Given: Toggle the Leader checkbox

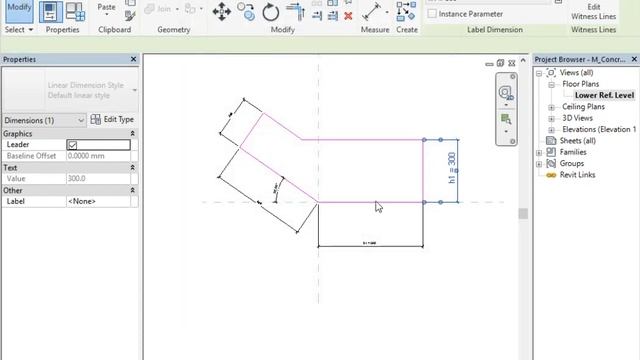Looking at the screenshot, I should (x=72, y=145).
